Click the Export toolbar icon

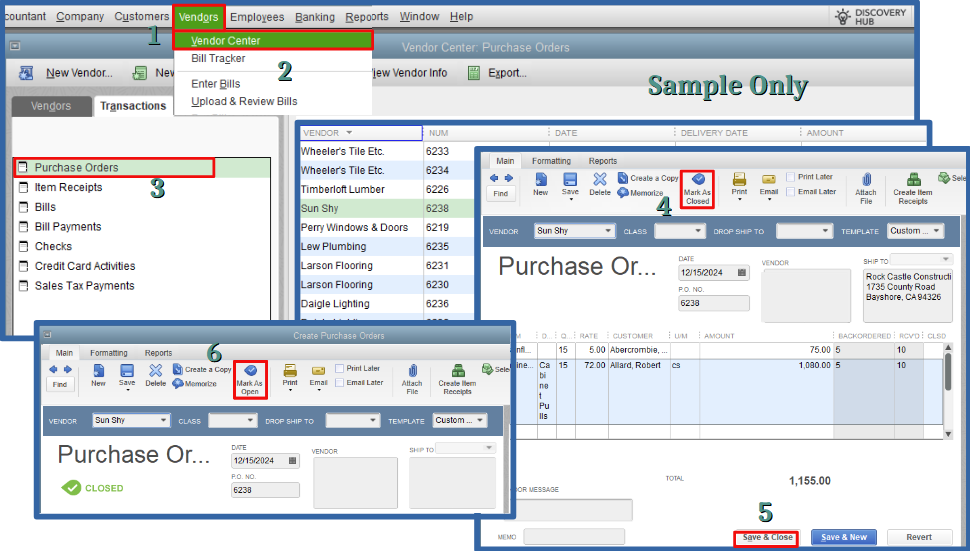tap(474, 73)
